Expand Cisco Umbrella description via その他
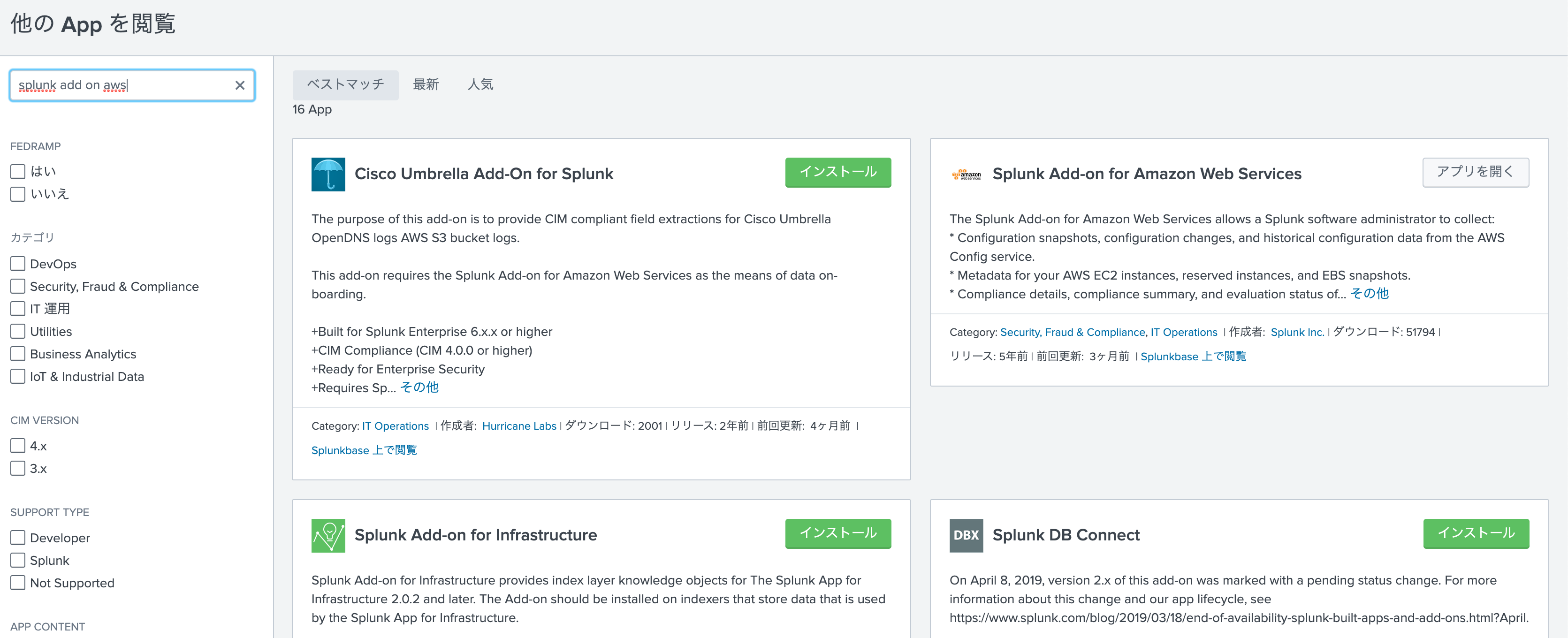Image resolution: width=1568 pixels, height=638 pixels. [x=419, y=388]
